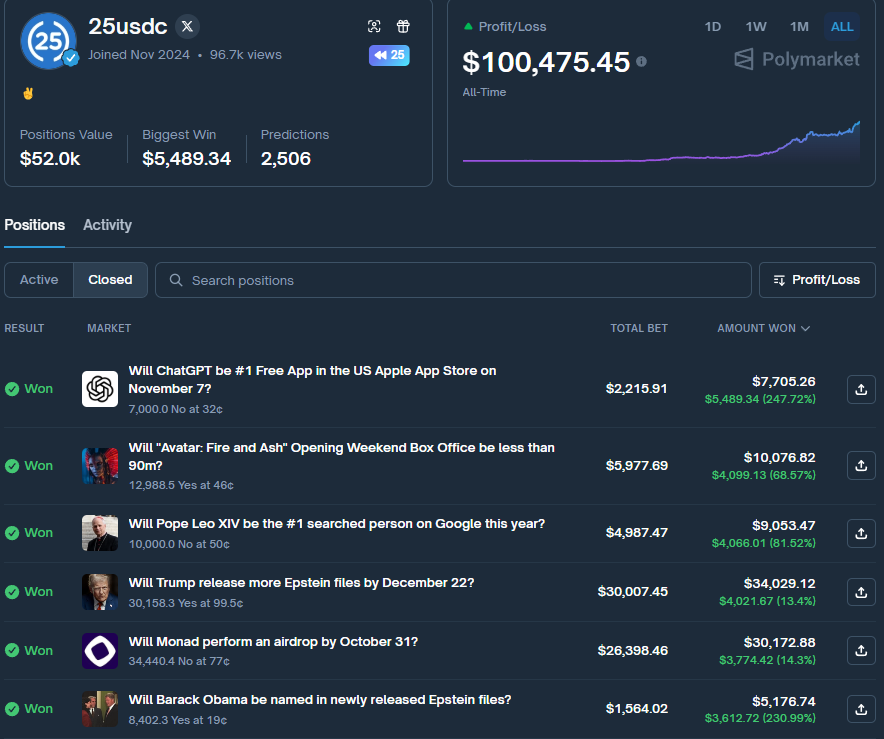Image resolution: width=884 pixels, height=739 pixels.
Task: Click the $100,475.45 profit amount
Action: pyautogui.click(x=546, y=62)
